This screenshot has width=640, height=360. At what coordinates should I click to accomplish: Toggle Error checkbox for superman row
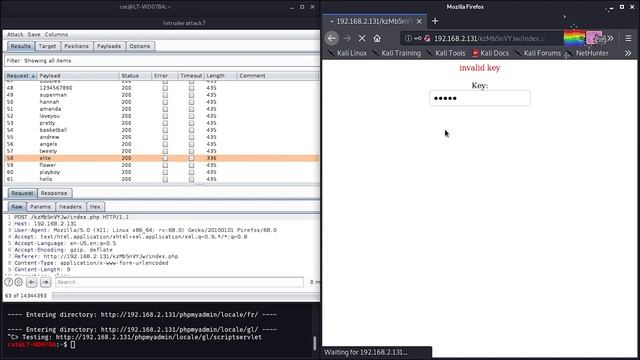(165, 95)
